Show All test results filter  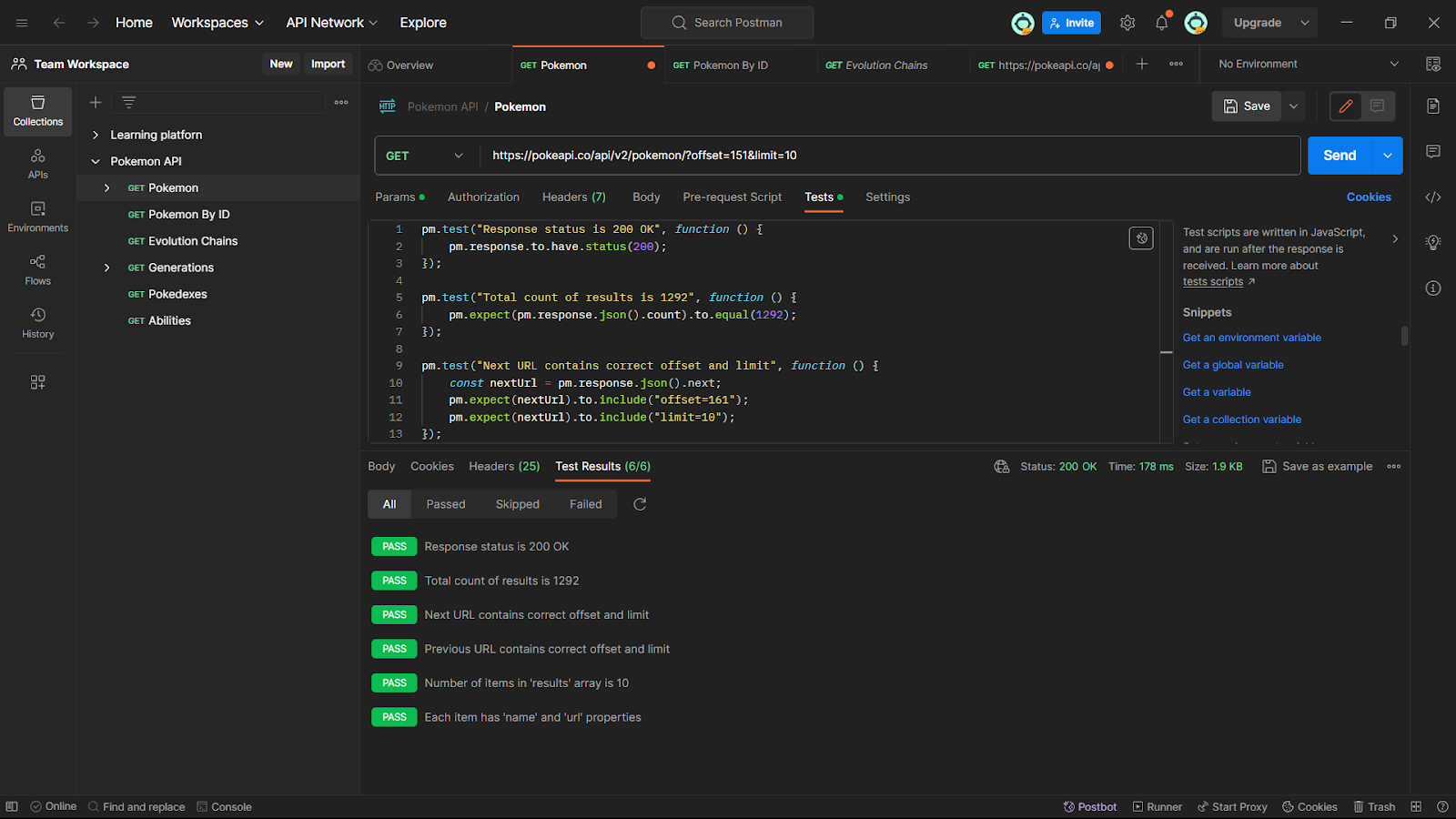389,504
